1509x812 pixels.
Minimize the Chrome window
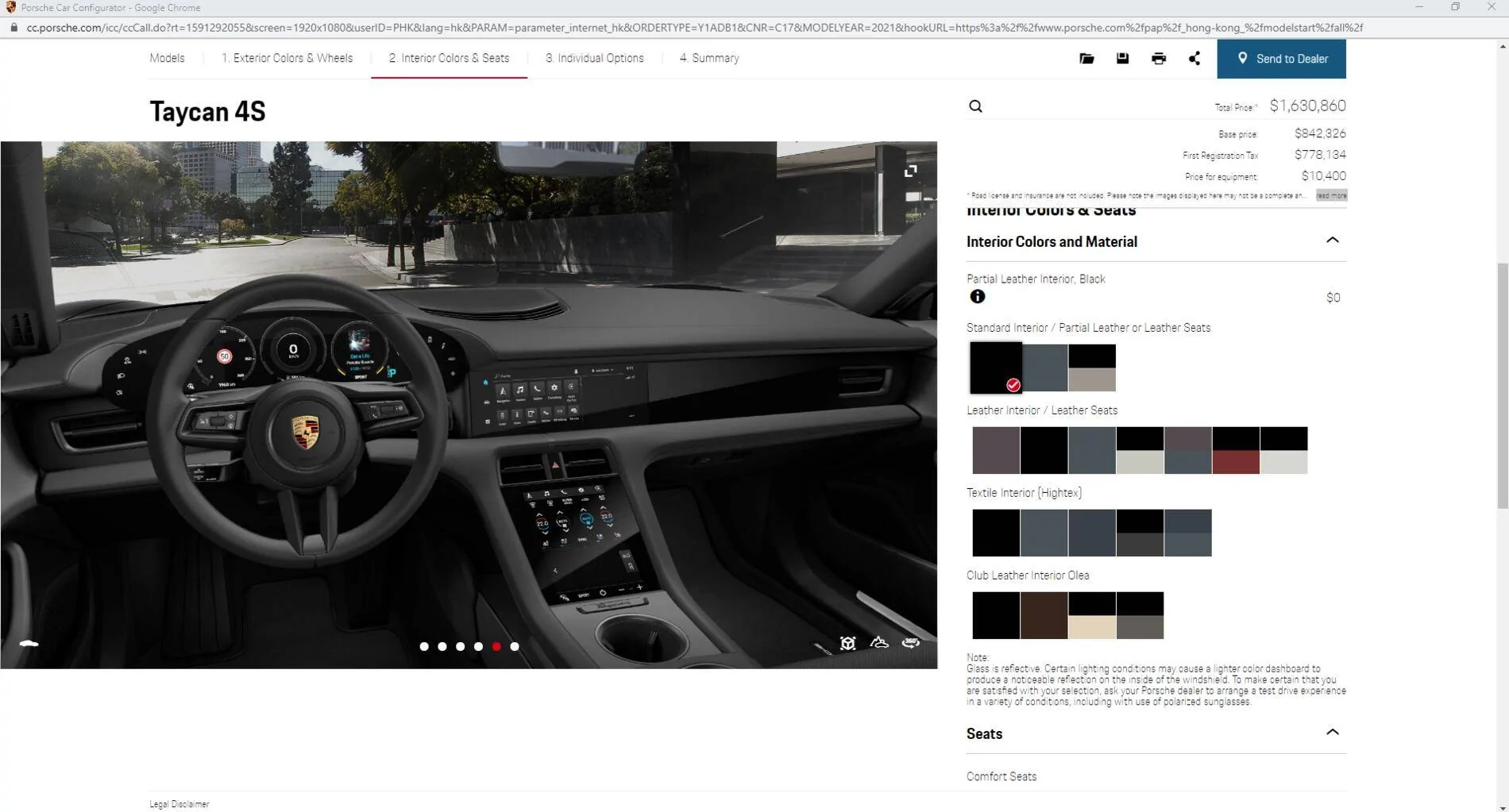pos(1419,7)
